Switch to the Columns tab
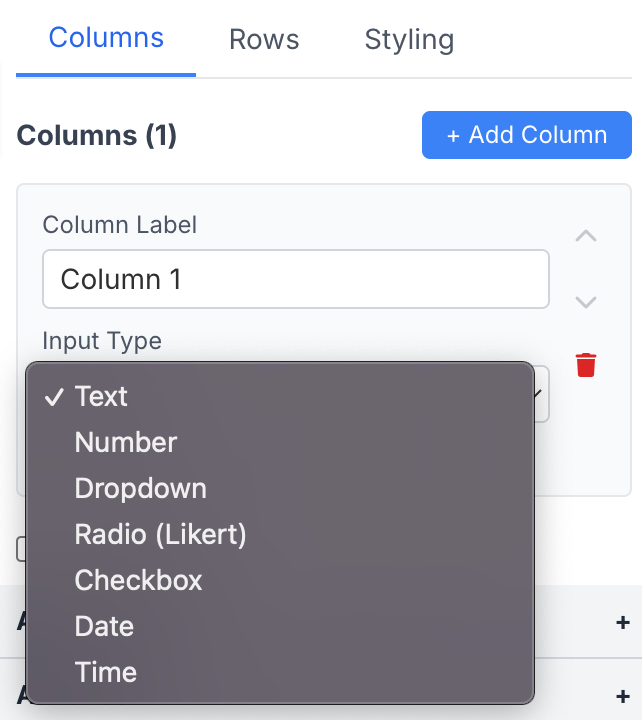Screen dimensions: 642x720 [106, 39]
